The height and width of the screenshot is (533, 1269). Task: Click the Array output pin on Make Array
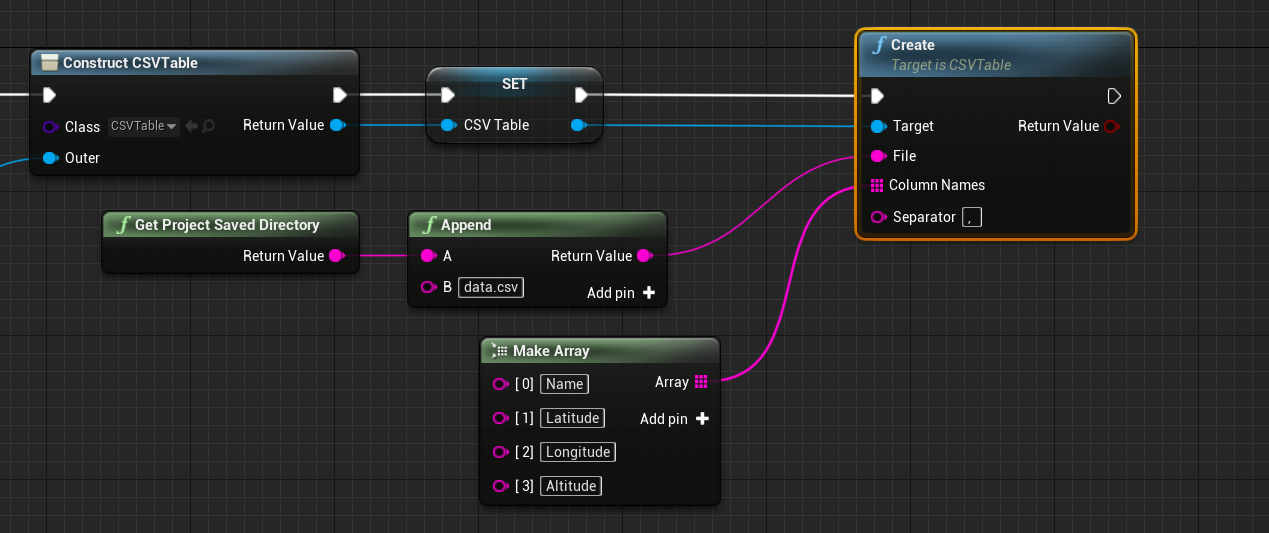[x=701, y=382]
